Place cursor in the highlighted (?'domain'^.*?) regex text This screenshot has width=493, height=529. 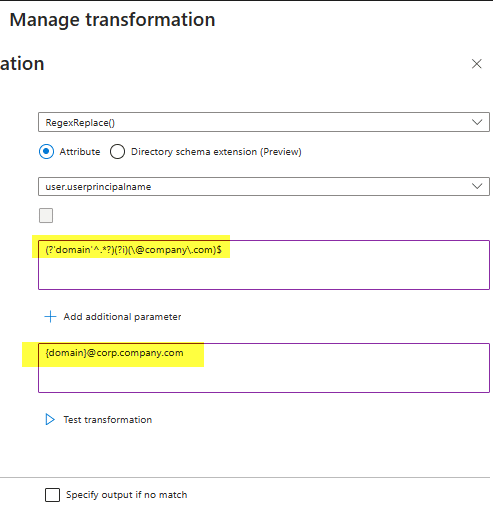coord(80,250)
